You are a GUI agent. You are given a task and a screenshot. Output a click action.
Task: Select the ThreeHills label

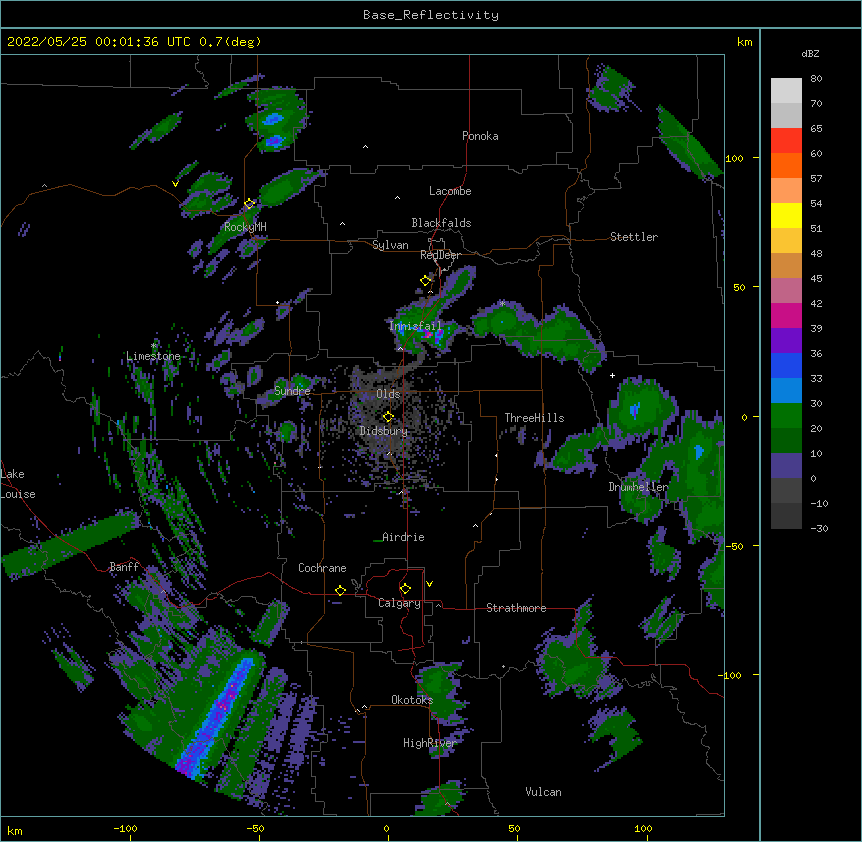point(534,418)
